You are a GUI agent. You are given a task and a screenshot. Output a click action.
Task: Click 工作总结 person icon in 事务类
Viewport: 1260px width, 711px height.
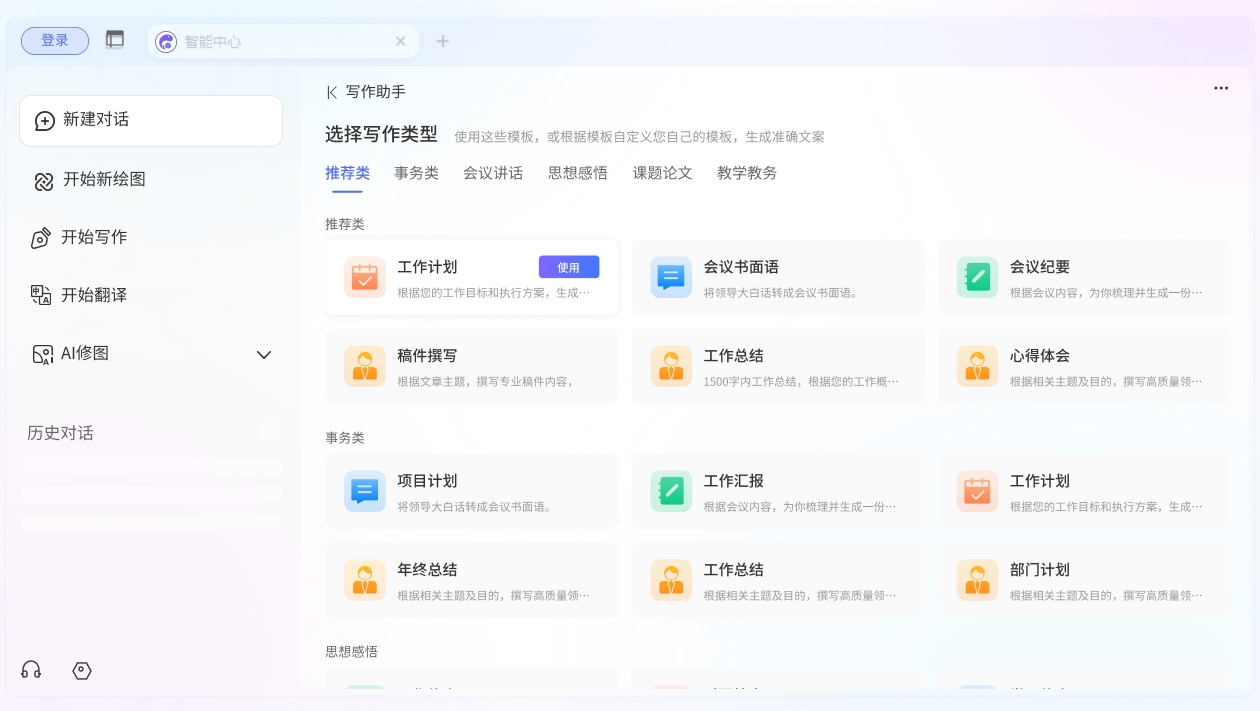click(671, 580)
